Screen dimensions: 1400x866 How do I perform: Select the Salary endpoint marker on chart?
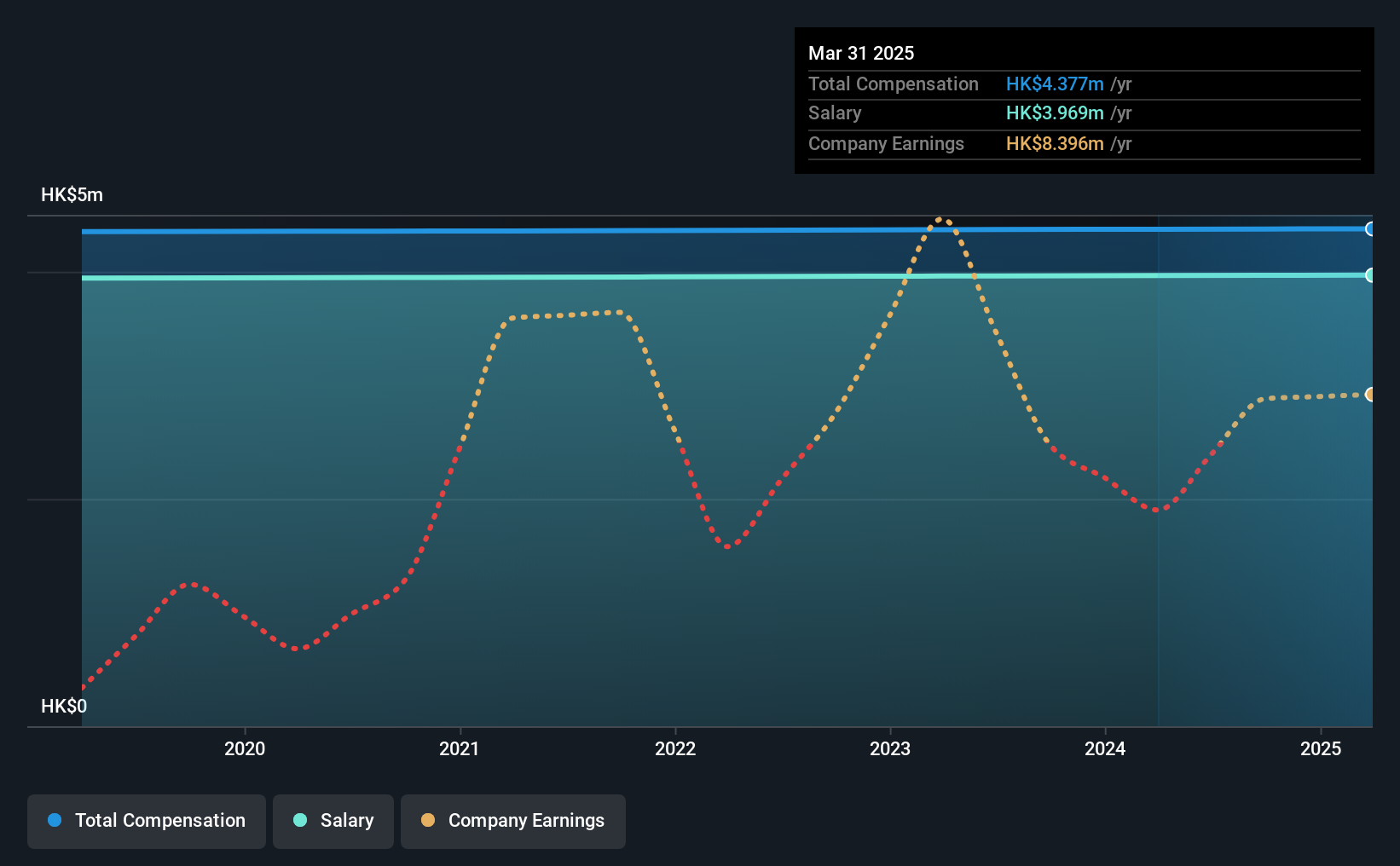[1370, 275]
